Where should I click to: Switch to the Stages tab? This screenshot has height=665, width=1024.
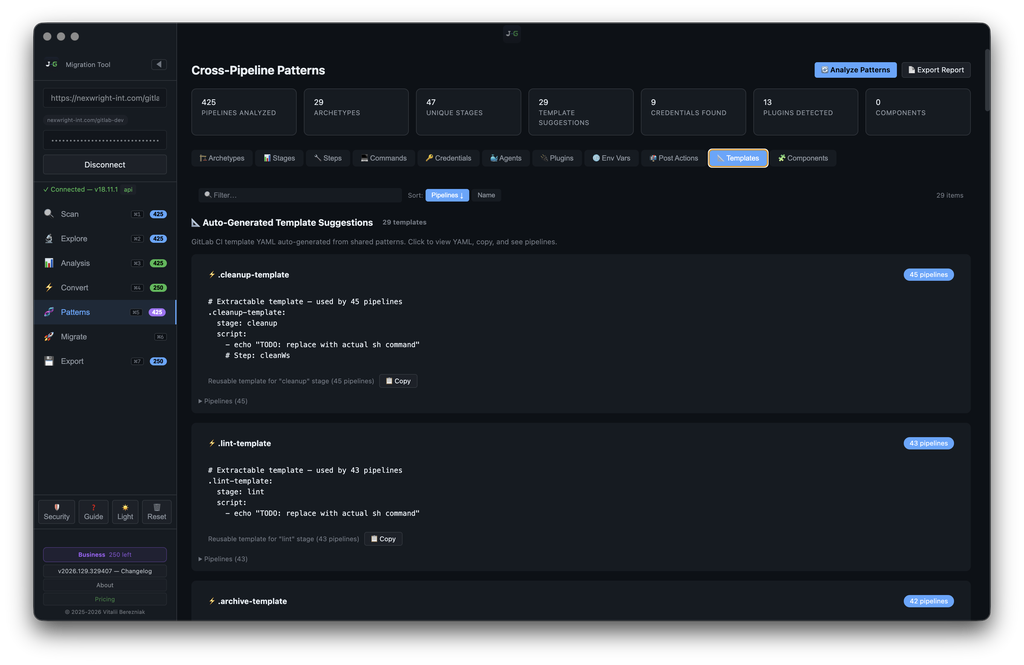(280, 158)
